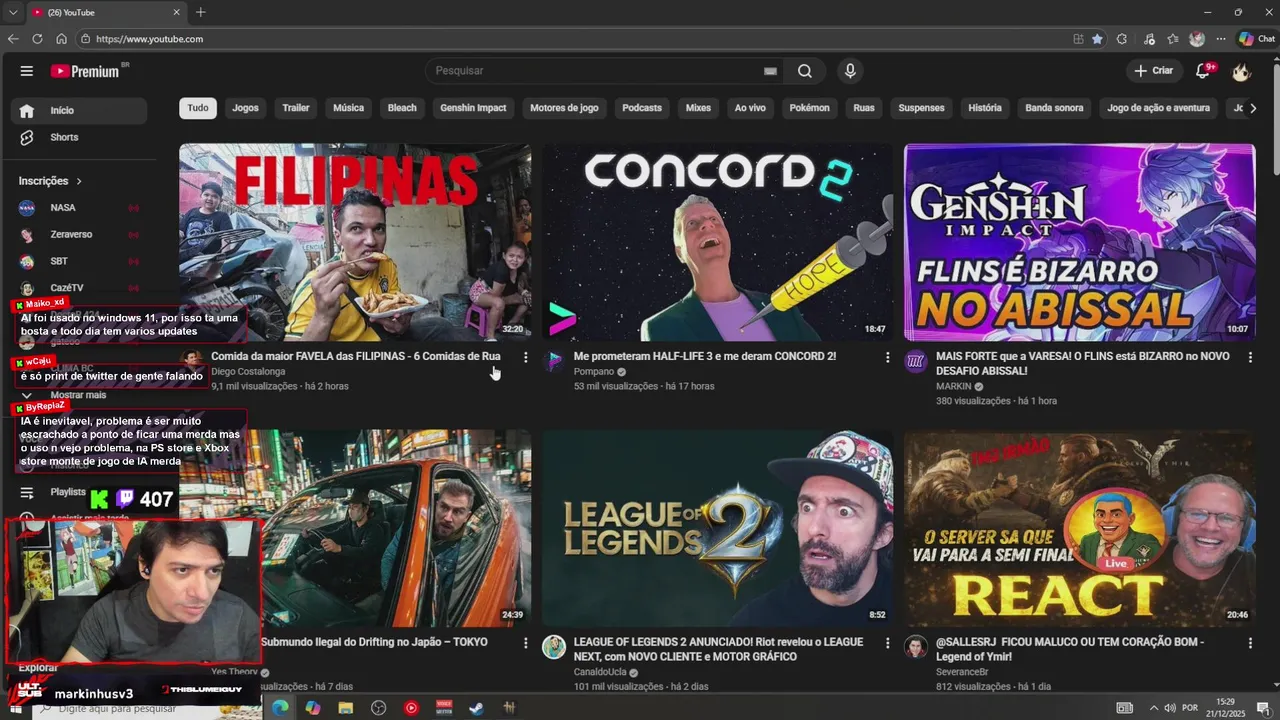
Task: Open Shorts in the sidebar
Action: [79, 137]
